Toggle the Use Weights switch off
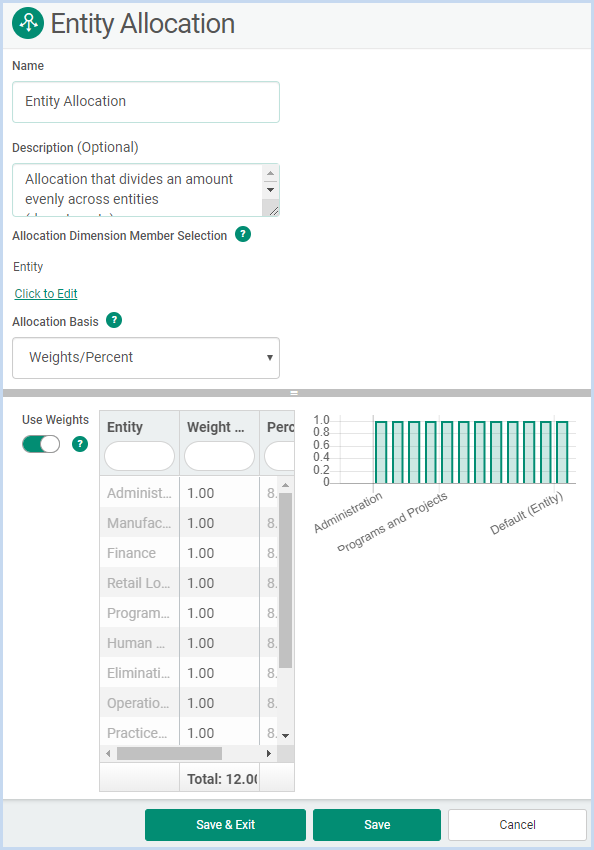This screenshot has width=594, height=850. coord(41,444)
